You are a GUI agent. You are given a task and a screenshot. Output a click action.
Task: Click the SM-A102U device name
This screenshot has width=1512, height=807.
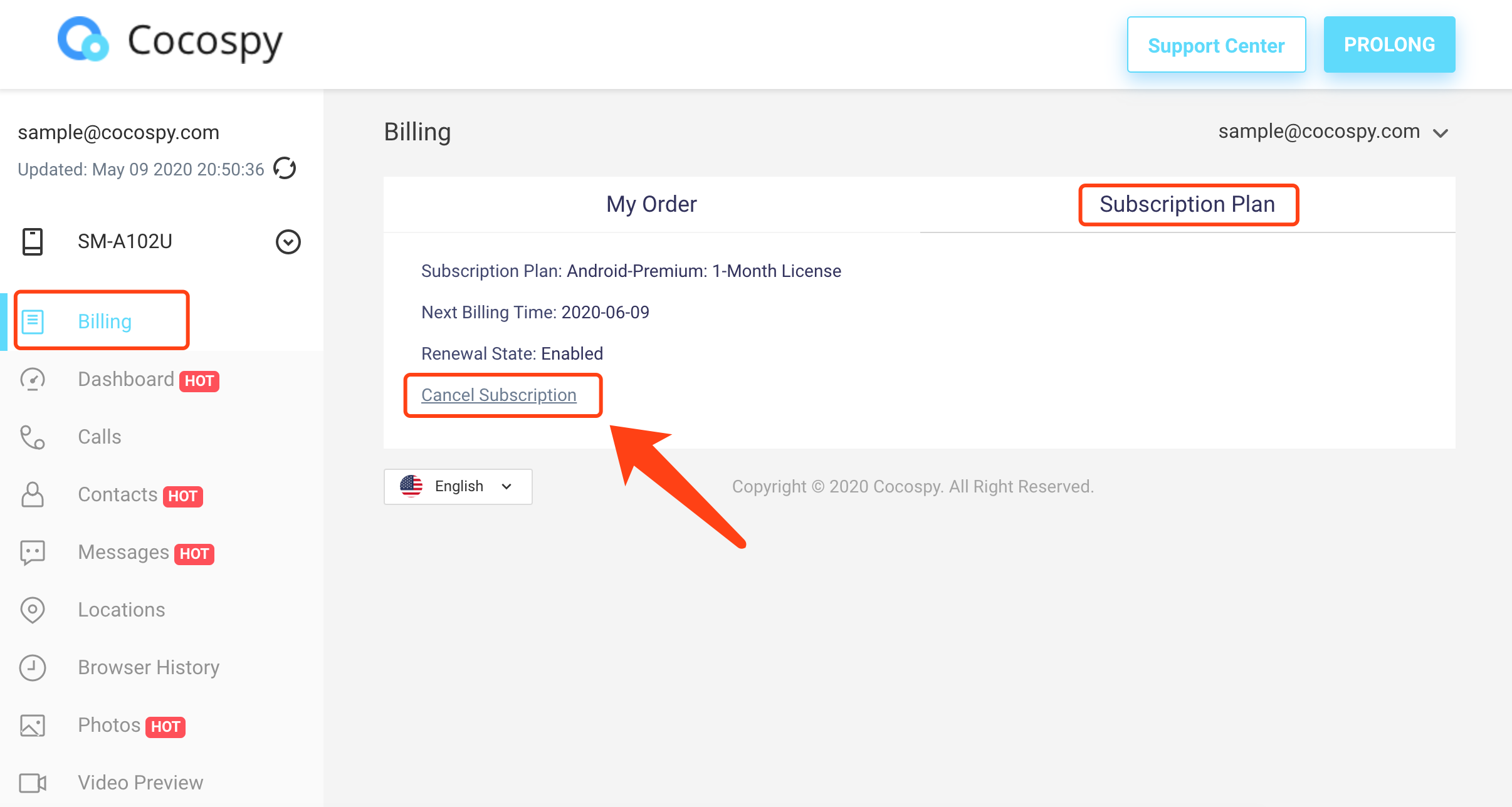tap(125, 241)
